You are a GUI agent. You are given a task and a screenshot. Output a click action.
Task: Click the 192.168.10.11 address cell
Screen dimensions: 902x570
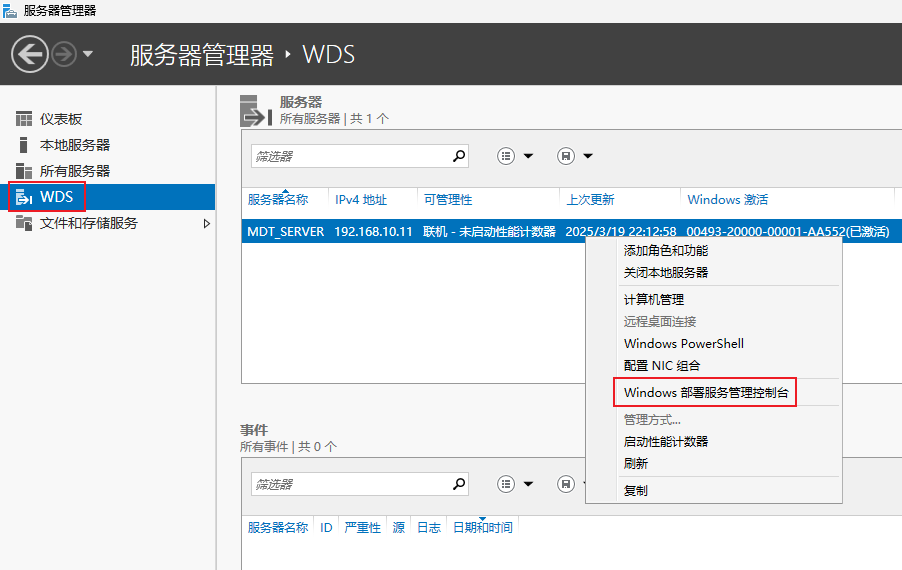(373, 231)
